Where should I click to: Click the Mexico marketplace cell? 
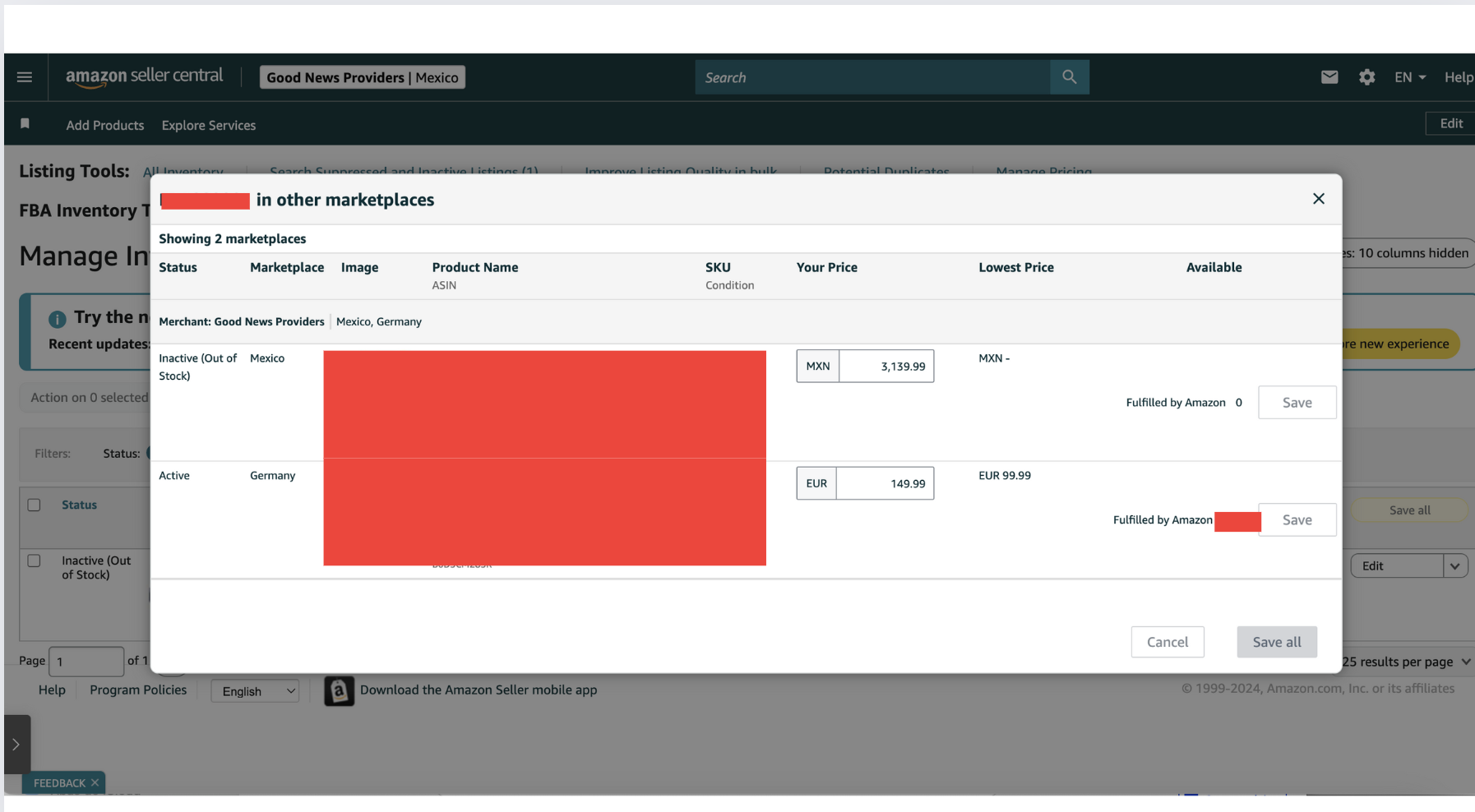[x=267, y=358]
